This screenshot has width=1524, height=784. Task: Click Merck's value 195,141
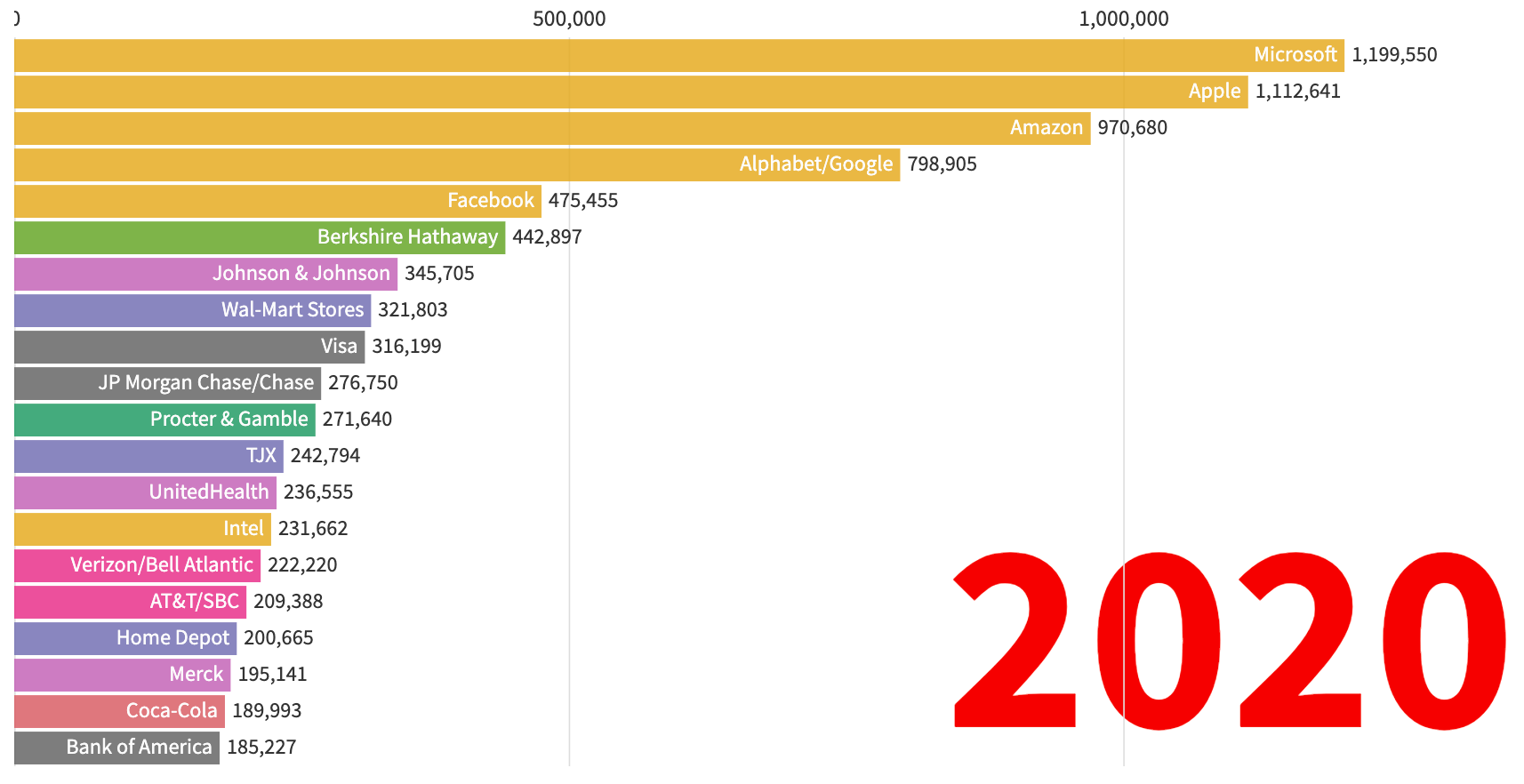pos(272,675)
